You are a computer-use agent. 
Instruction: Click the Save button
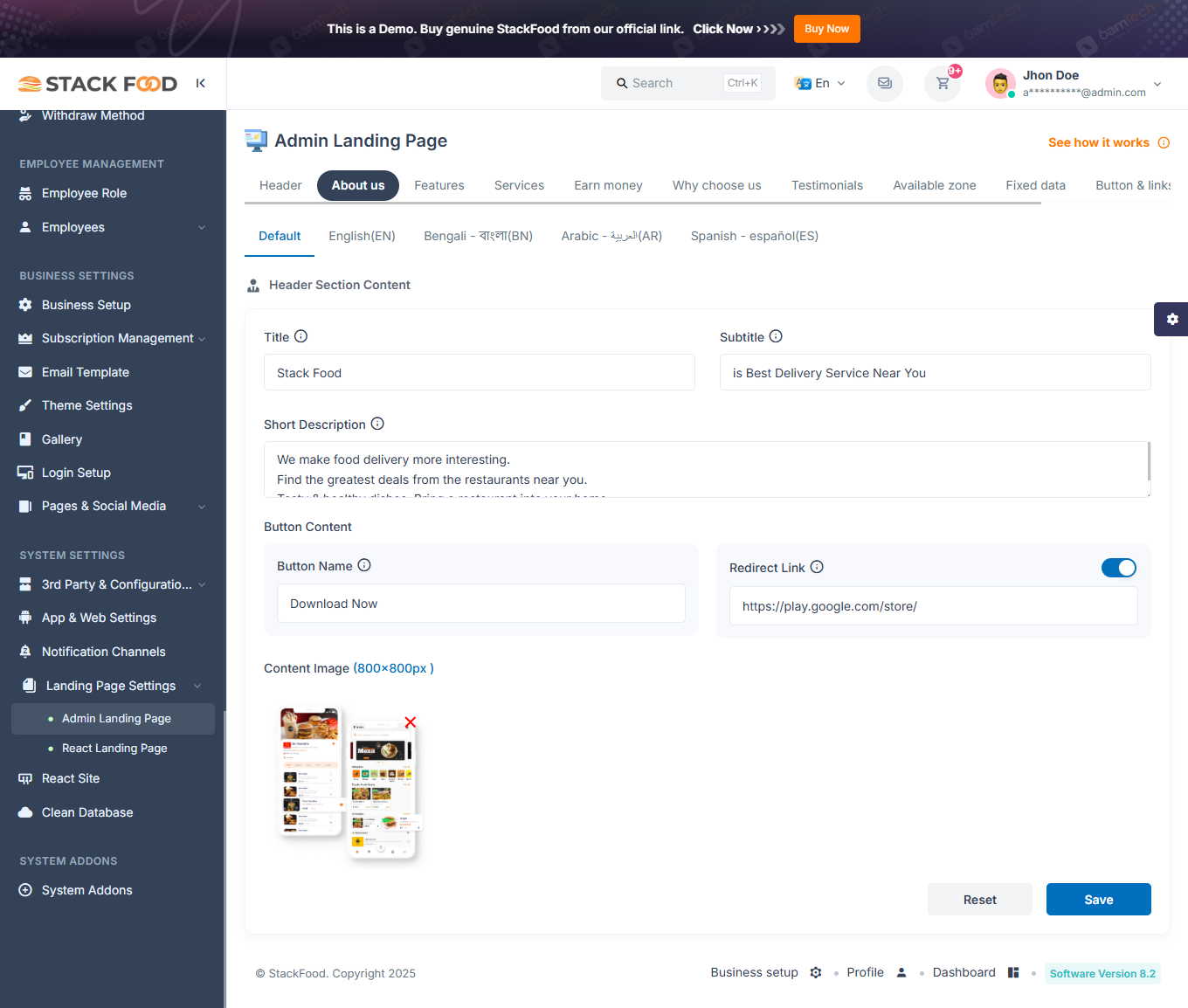1098,899
